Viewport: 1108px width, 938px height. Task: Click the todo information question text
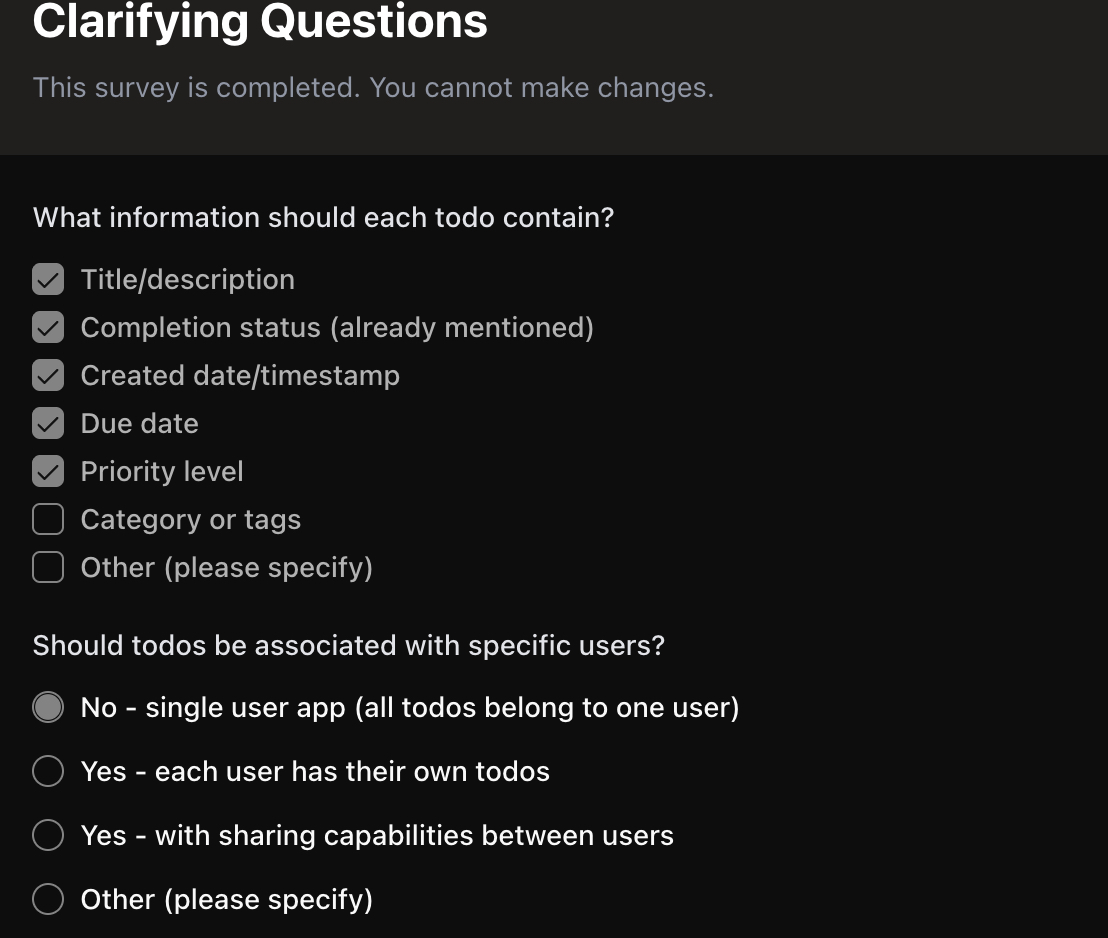pyautogui.click(x=322, y=217)
